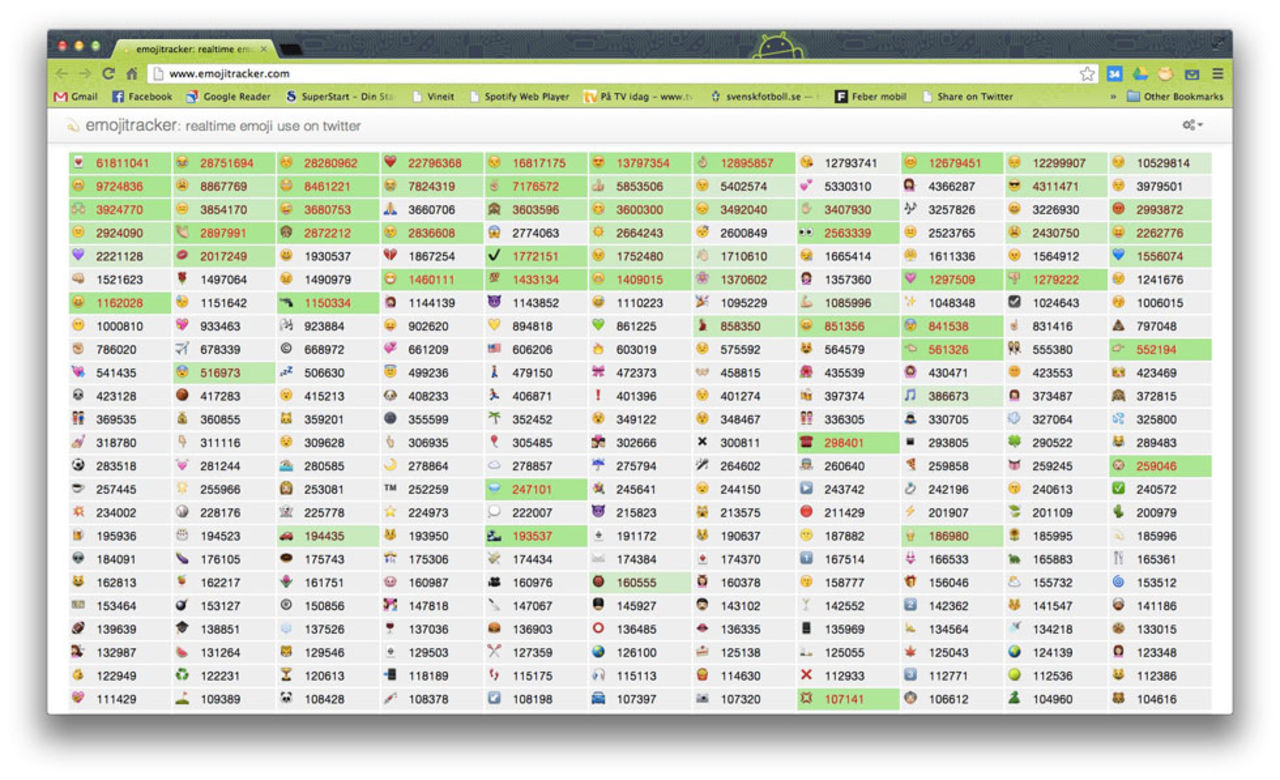
Task: Open the Other Bookmarks folder
Action: coord(1175,97)
